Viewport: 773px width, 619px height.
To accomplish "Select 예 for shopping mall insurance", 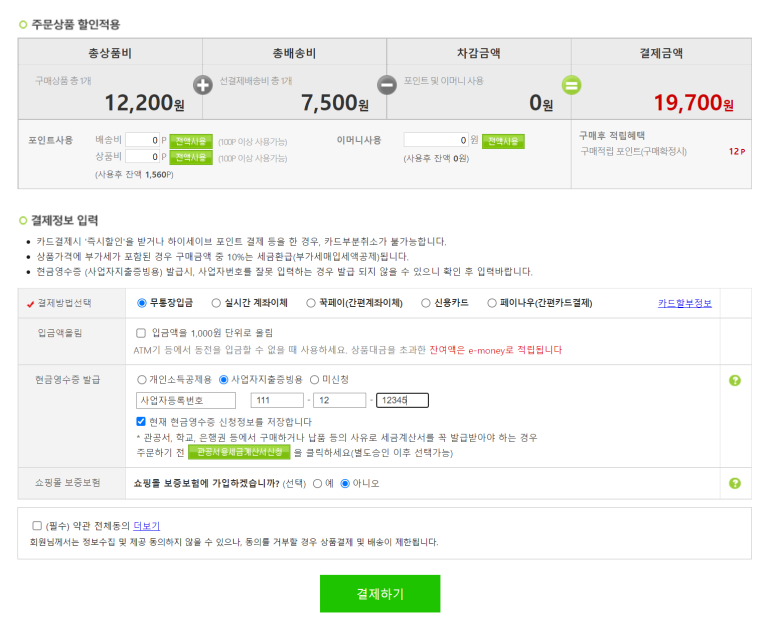I will point(317,483).
